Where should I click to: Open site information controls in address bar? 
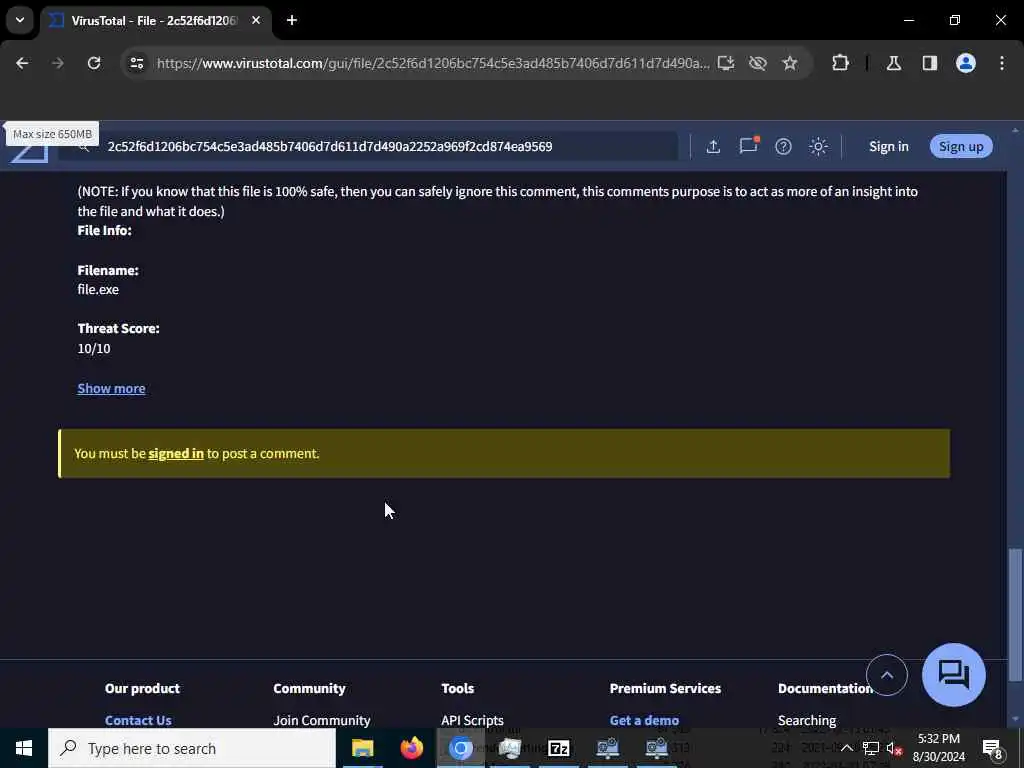pos(136,63)
